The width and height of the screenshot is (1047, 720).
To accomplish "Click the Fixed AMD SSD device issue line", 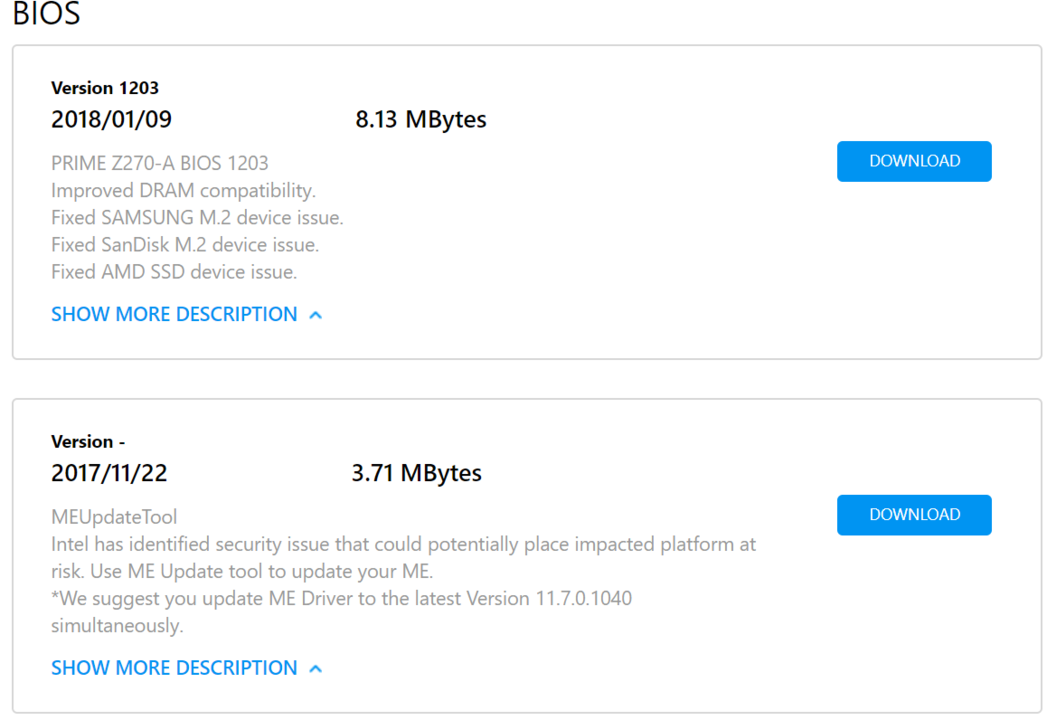I will 174,273.
